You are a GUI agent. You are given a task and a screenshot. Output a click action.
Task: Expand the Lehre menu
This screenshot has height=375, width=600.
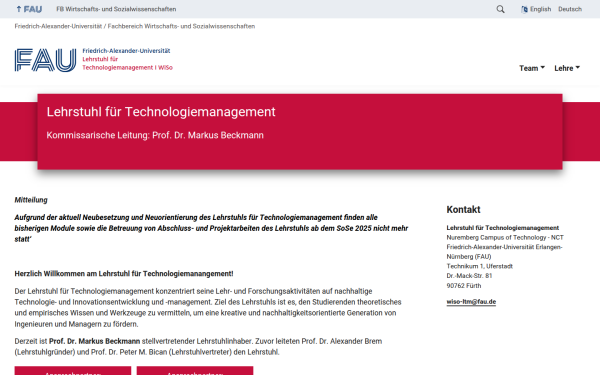(567, 68)
